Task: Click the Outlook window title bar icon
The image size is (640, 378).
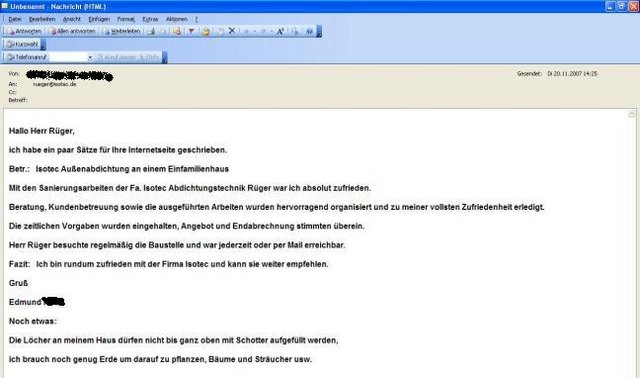Action: point(5,6)
